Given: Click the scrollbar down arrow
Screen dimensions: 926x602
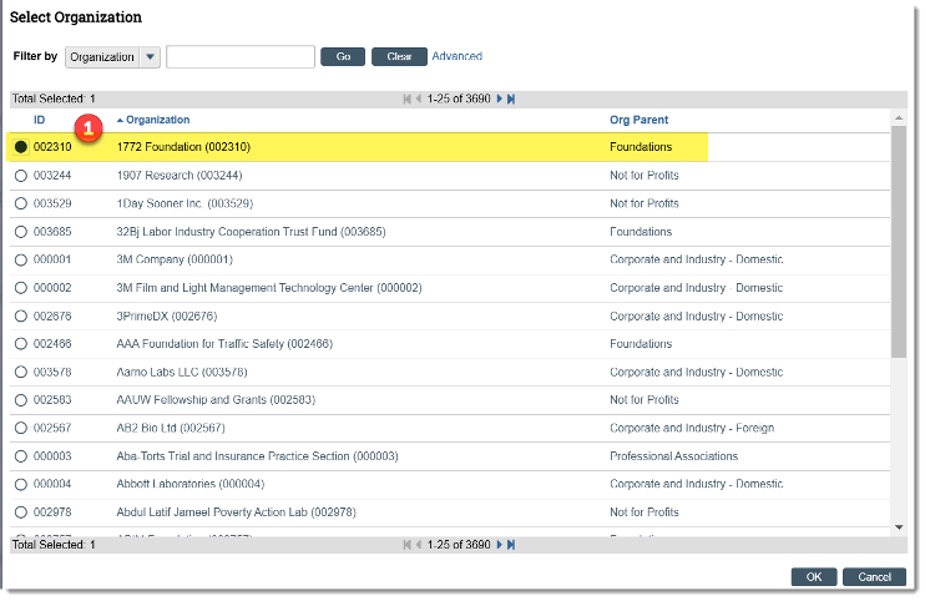Looking at the screenshot, I should click(899, 528).
